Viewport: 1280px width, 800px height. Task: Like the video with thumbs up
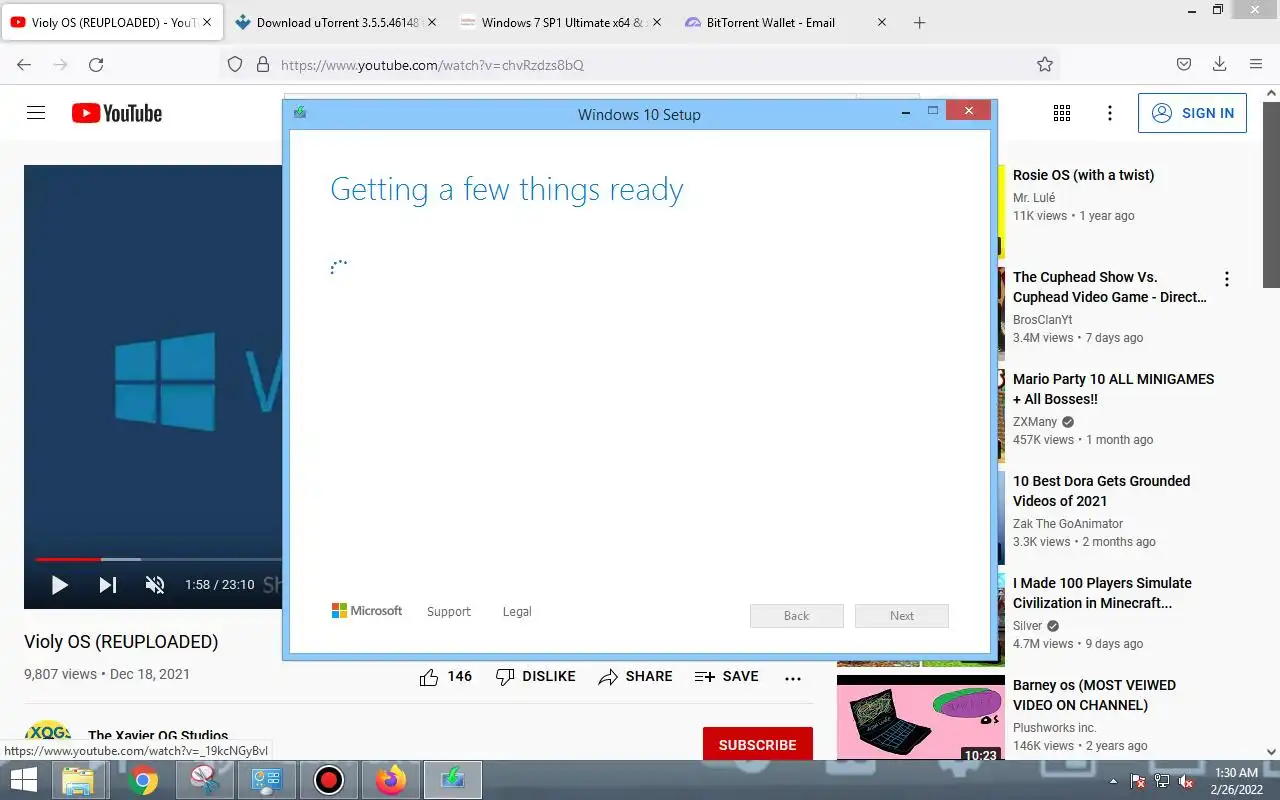click(429, 677)
